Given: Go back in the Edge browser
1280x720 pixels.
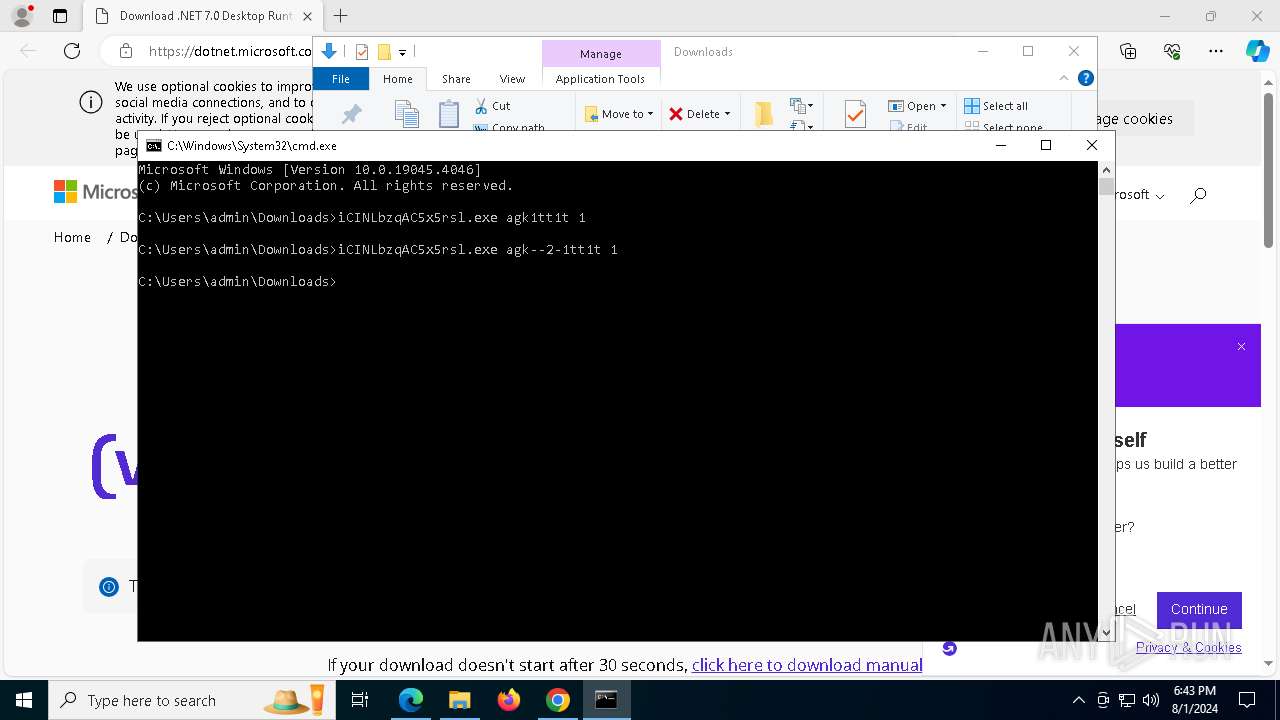Looking at the screenshot, I should point(28,51).
